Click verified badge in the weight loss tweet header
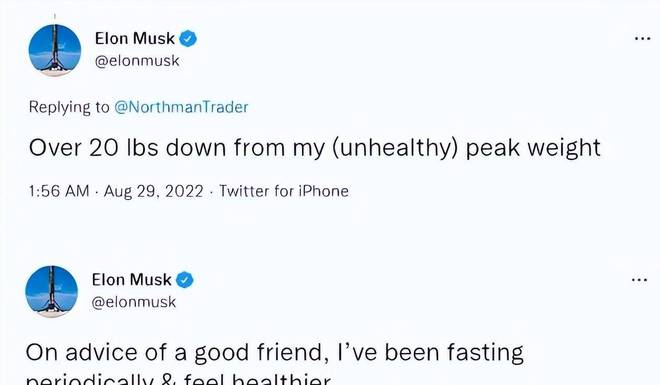Viewport: 660px width, 385px height. coord(188,39)
